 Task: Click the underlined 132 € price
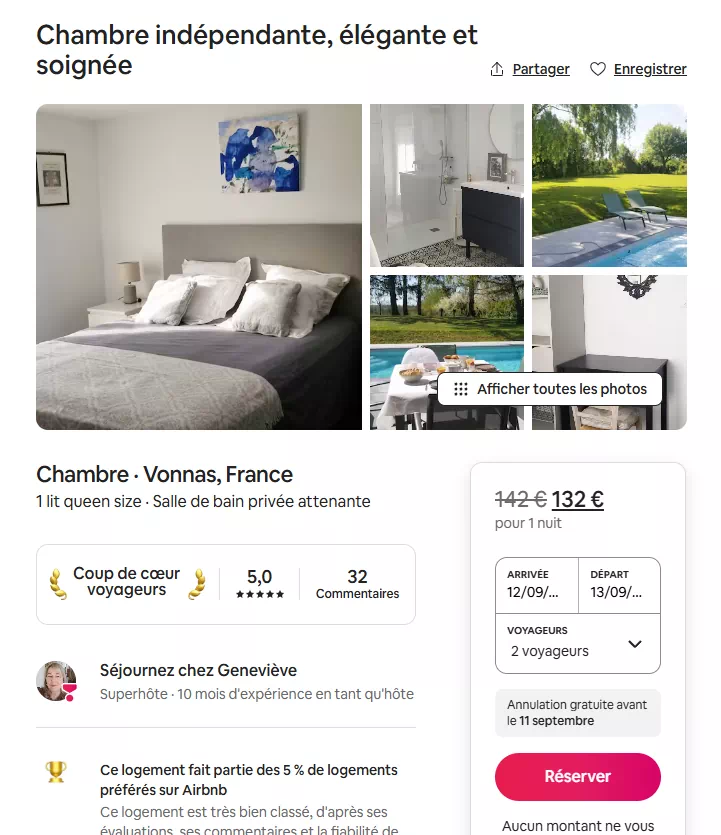[578, 500]
